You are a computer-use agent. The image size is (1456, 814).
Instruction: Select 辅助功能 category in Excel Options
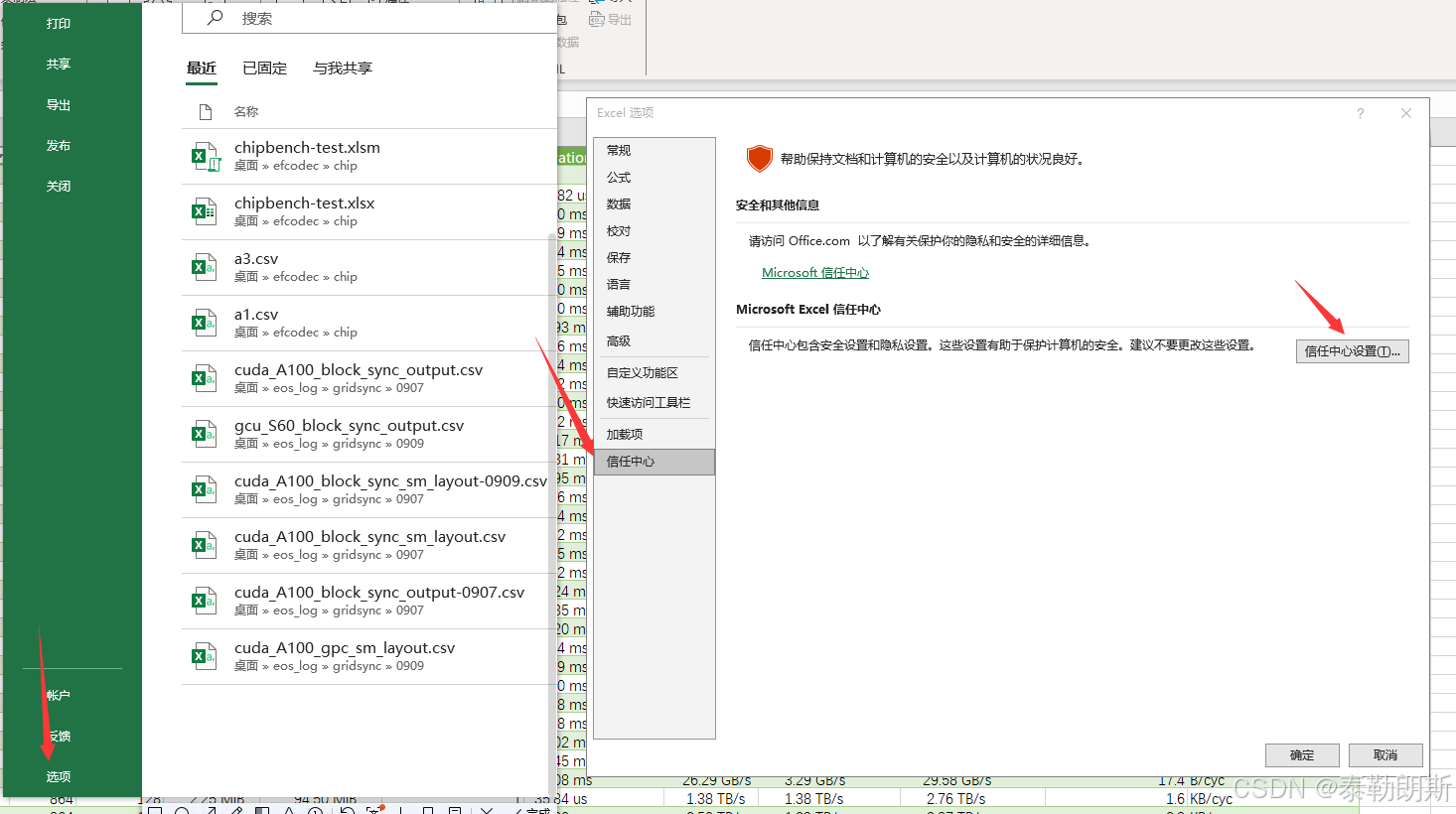pos(655,312)
